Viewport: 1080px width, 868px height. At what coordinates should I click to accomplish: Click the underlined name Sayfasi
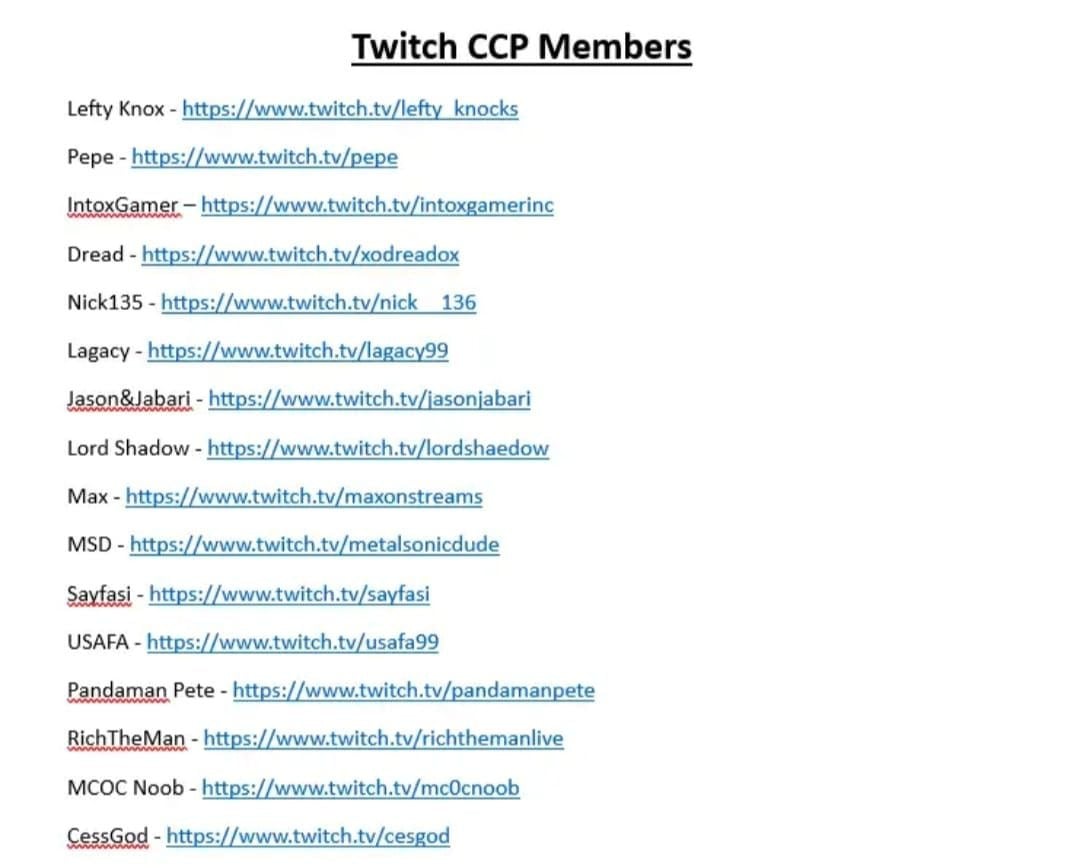pos(98,594)
